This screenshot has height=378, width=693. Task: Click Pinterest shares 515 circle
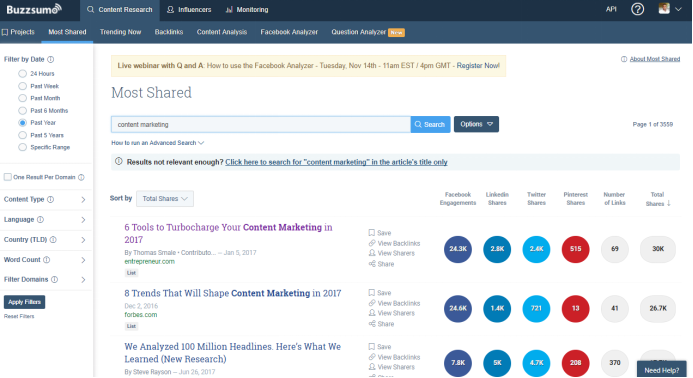point(575,249)
